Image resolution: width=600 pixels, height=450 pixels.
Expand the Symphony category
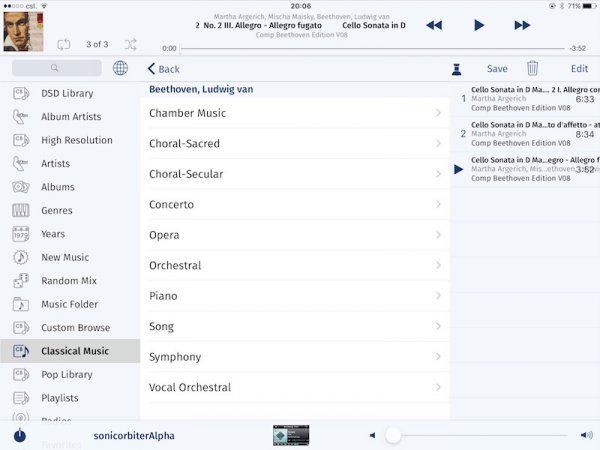point(294,357)
